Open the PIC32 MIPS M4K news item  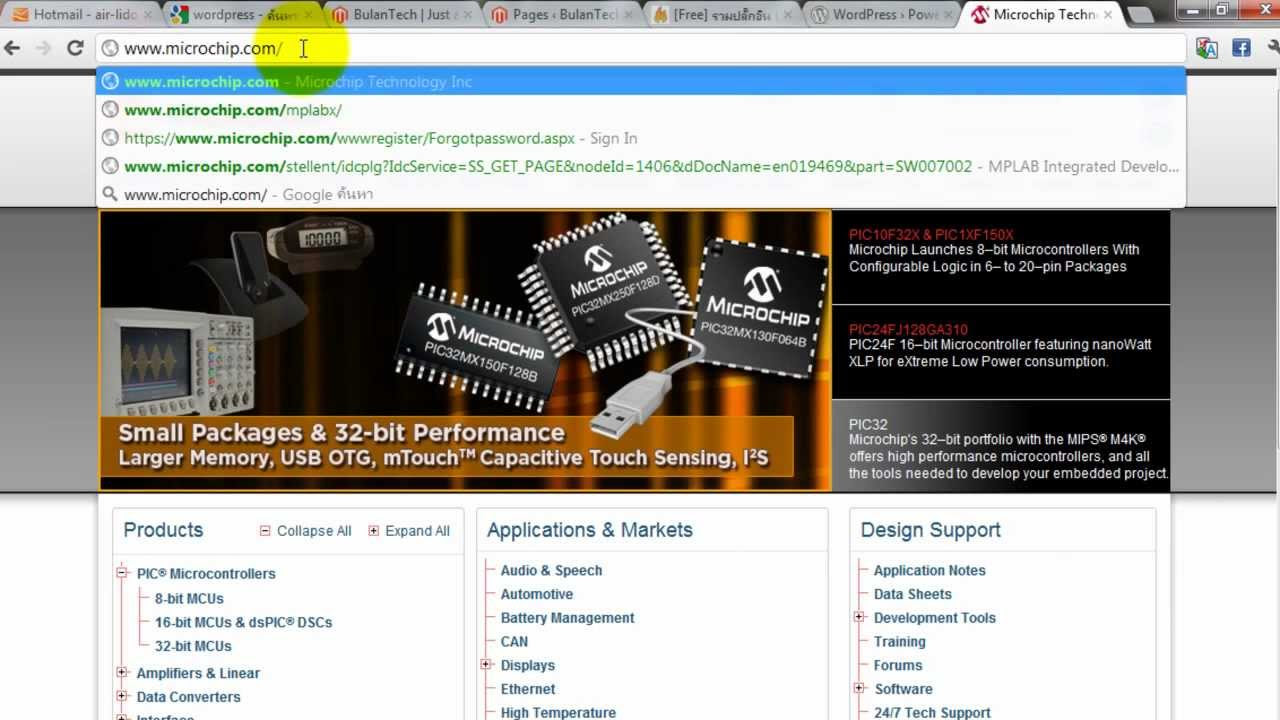(1000, 446)
